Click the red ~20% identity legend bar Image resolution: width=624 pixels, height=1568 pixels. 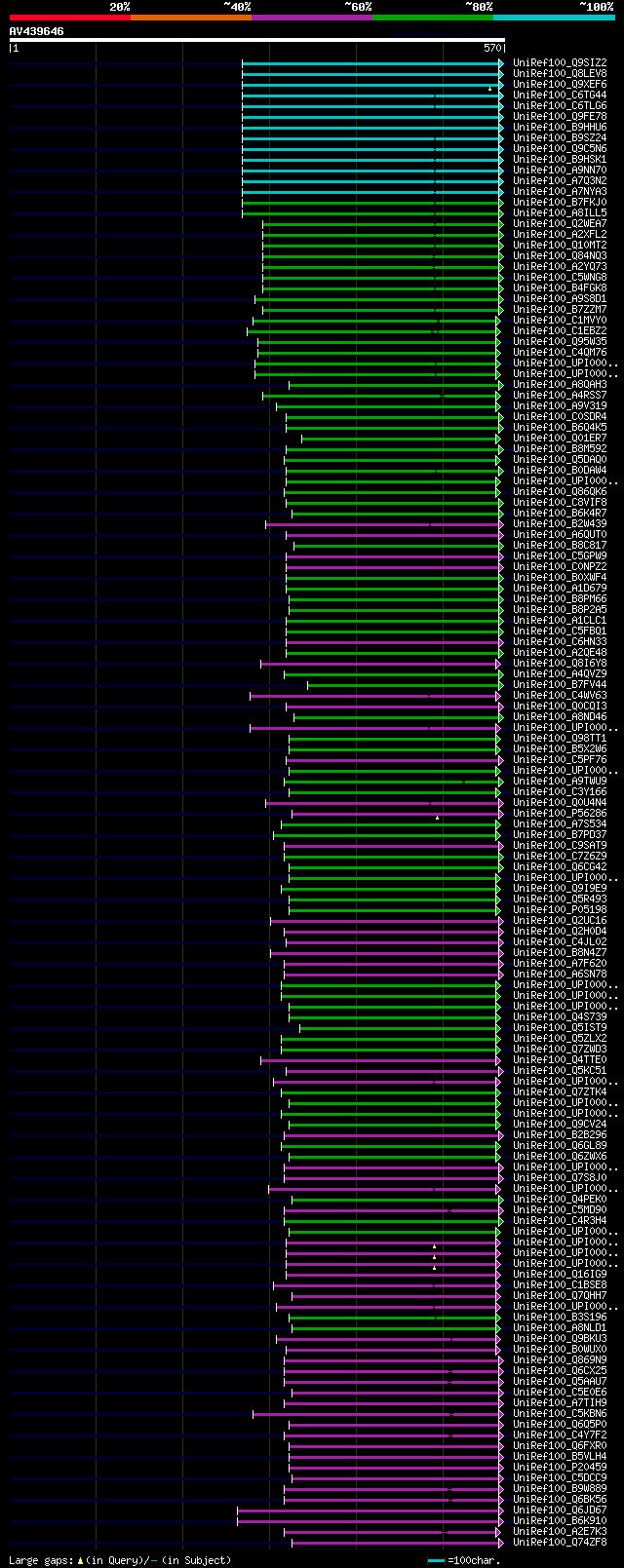coord(69,17)
